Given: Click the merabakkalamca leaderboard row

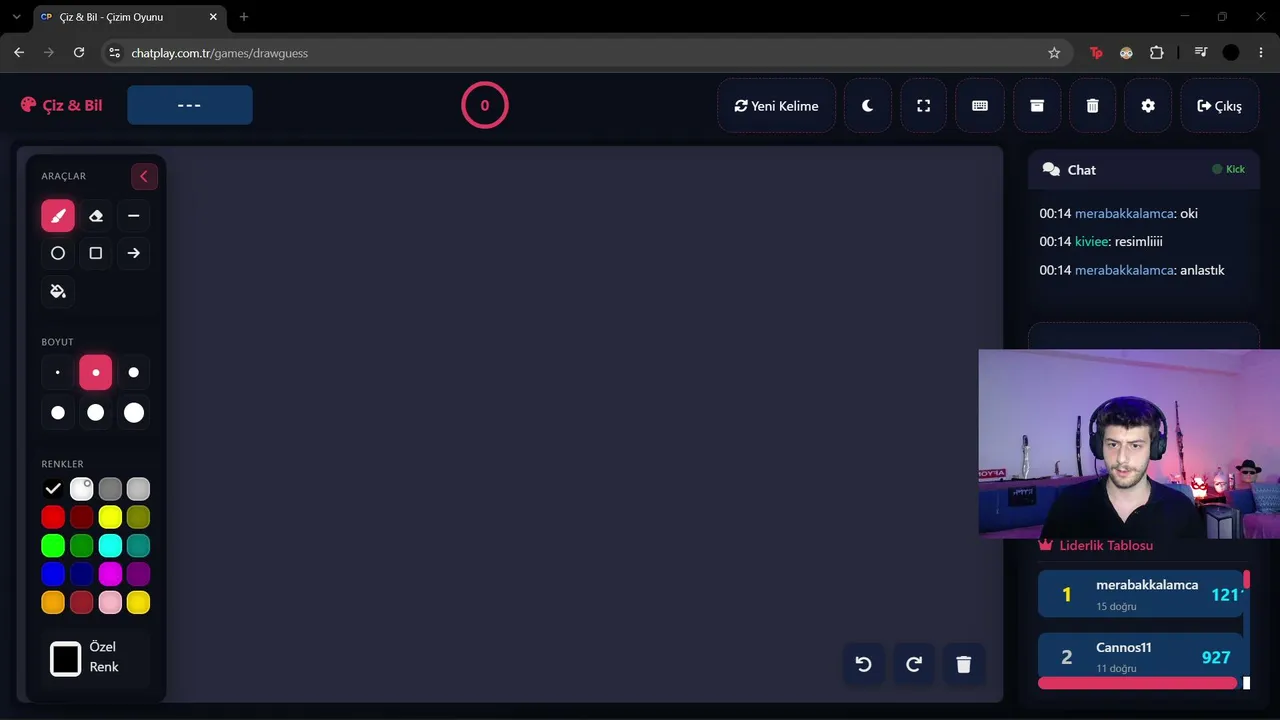Looking at the screenshot, I should tap(1141, 594).
